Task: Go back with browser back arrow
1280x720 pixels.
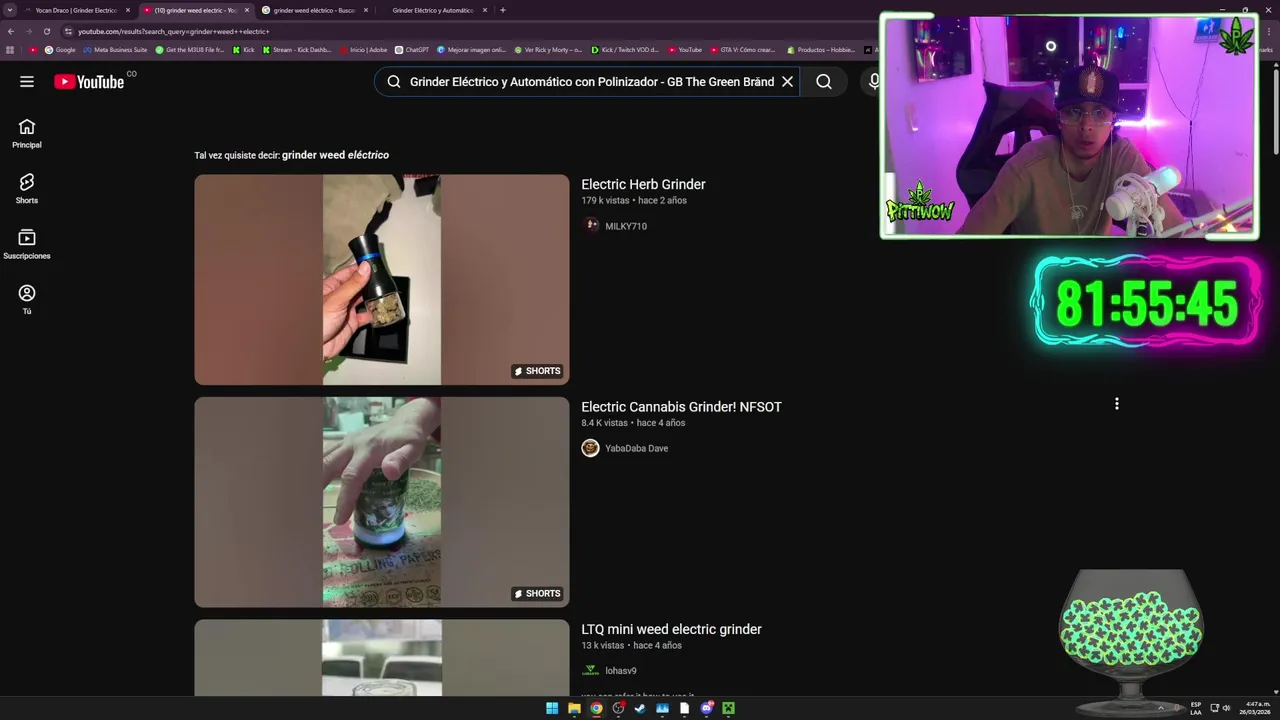Action: click(11, 31)
